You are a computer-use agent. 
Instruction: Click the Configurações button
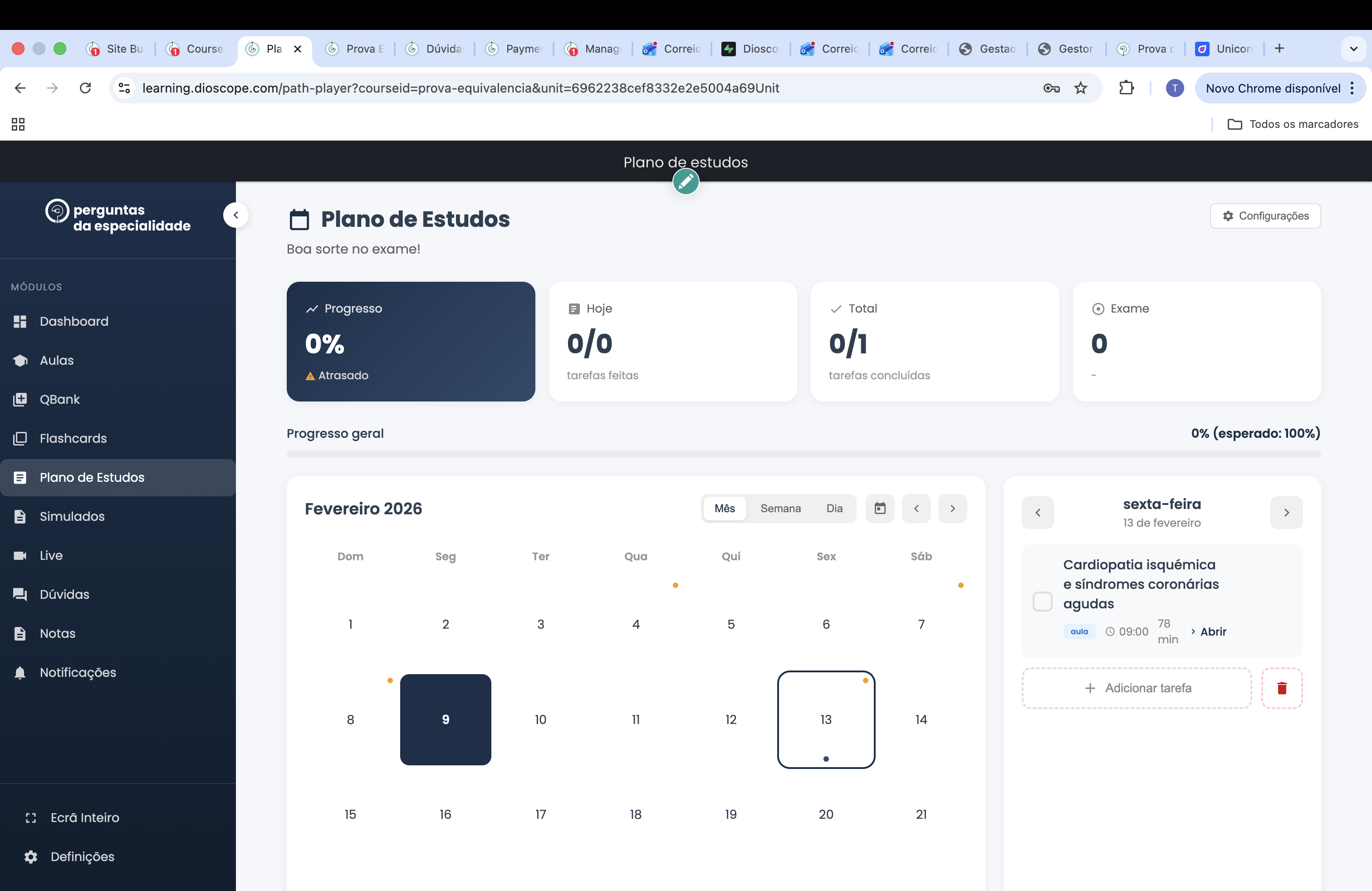(x=1265, y=215)
